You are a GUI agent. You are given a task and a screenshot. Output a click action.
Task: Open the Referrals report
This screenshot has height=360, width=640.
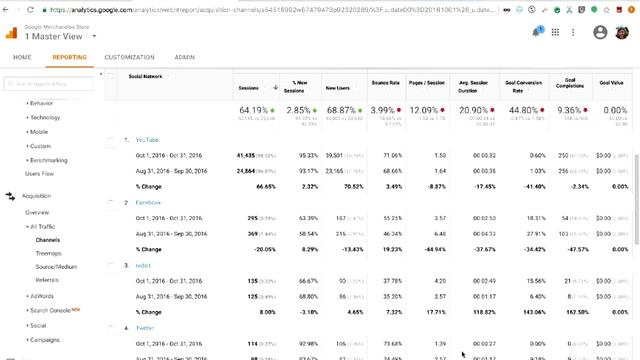[x=47, y=280]
